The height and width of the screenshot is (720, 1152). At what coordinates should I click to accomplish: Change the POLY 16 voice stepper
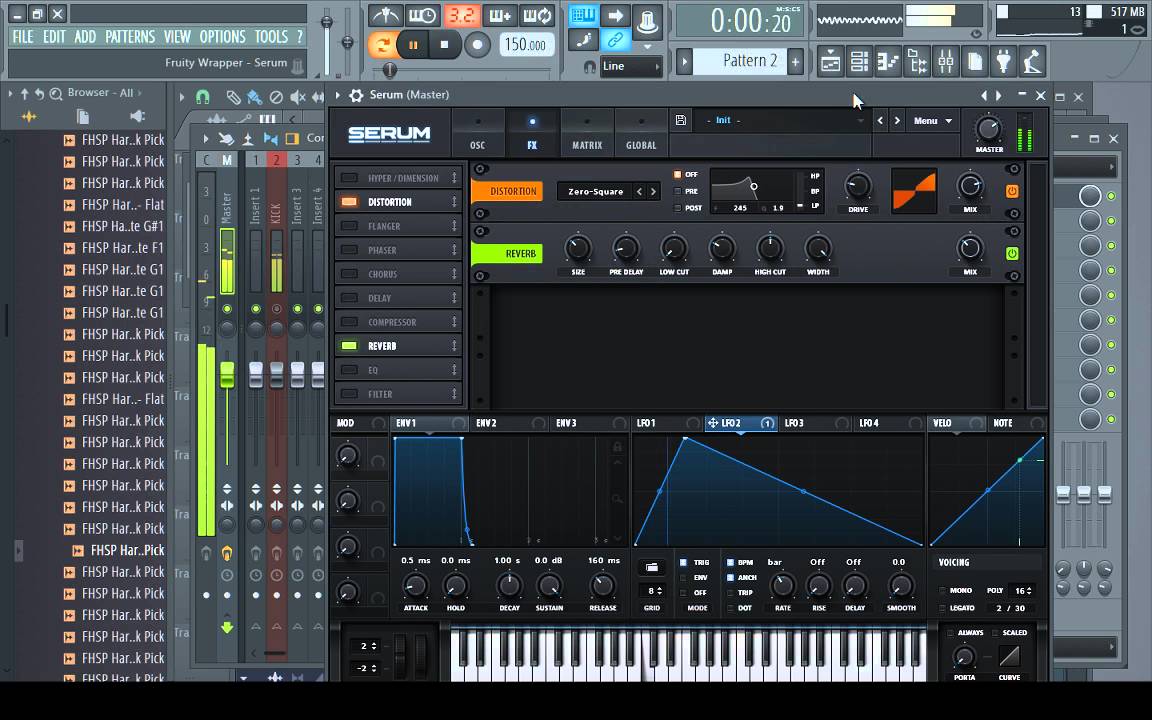click(x=1024, y=591)
